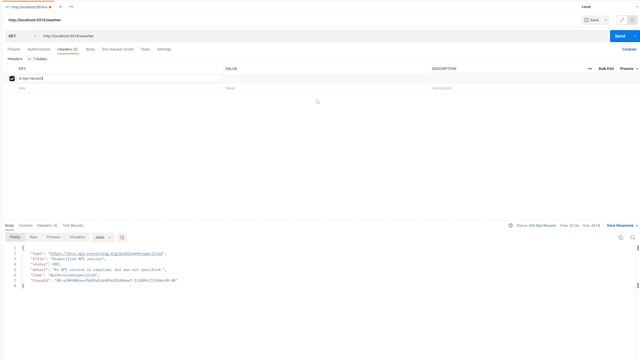Uncheck the X-Api-Version header checkbox
640x360 pixels.
[12, 78]
